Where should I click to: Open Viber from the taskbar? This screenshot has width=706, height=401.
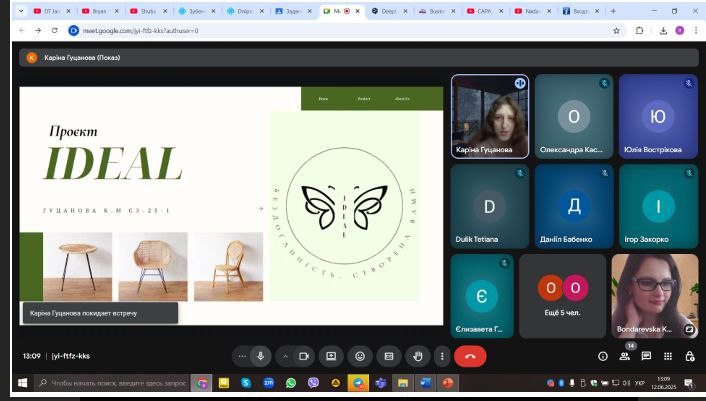(x=313, y=383)
